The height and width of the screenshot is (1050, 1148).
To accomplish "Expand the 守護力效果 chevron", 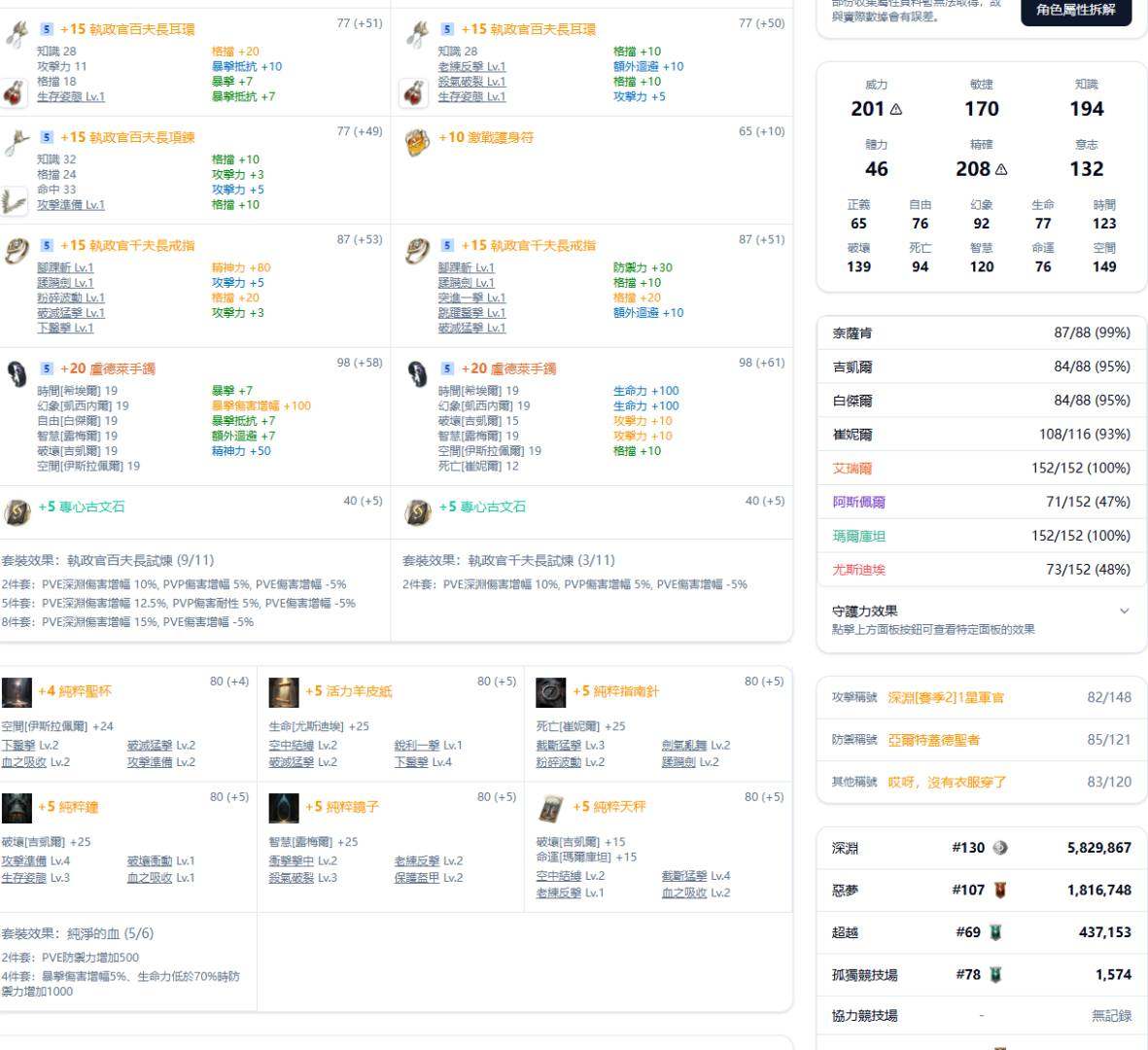I will [1125, 612].
